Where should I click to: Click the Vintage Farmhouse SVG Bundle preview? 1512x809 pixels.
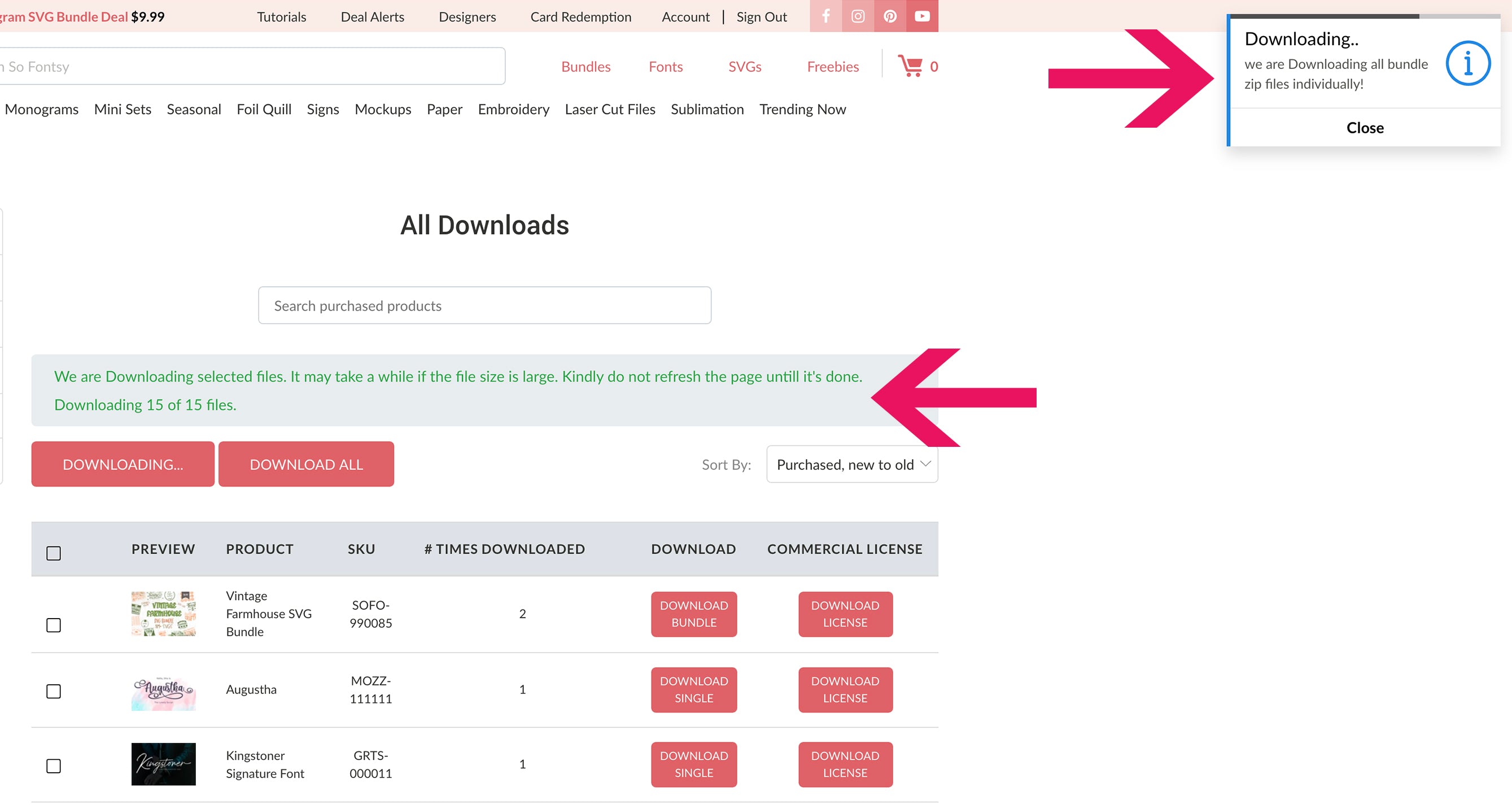click(163, 614)
